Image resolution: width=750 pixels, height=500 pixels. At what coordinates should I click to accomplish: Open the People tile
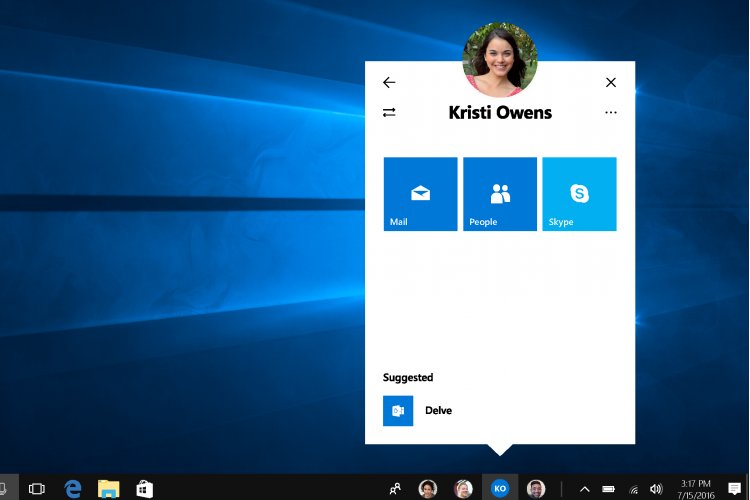coord(500,194)
